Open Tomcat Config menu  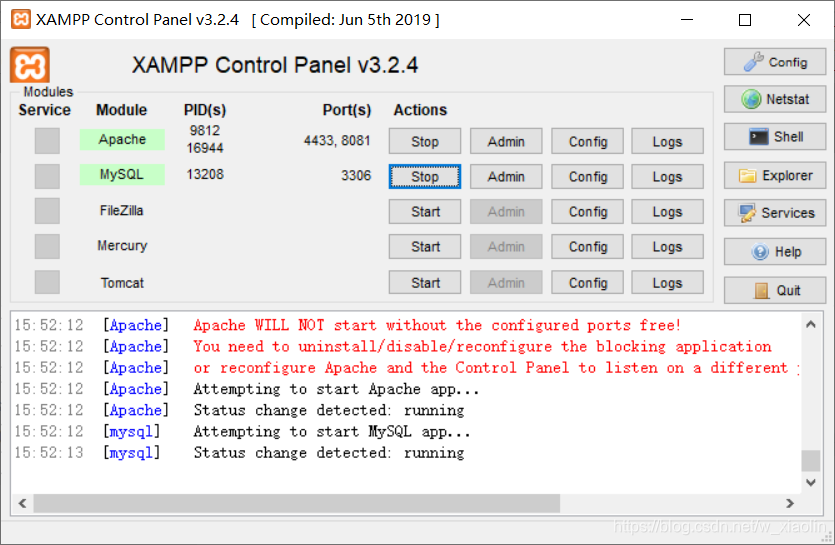click(x=587, y=282)
